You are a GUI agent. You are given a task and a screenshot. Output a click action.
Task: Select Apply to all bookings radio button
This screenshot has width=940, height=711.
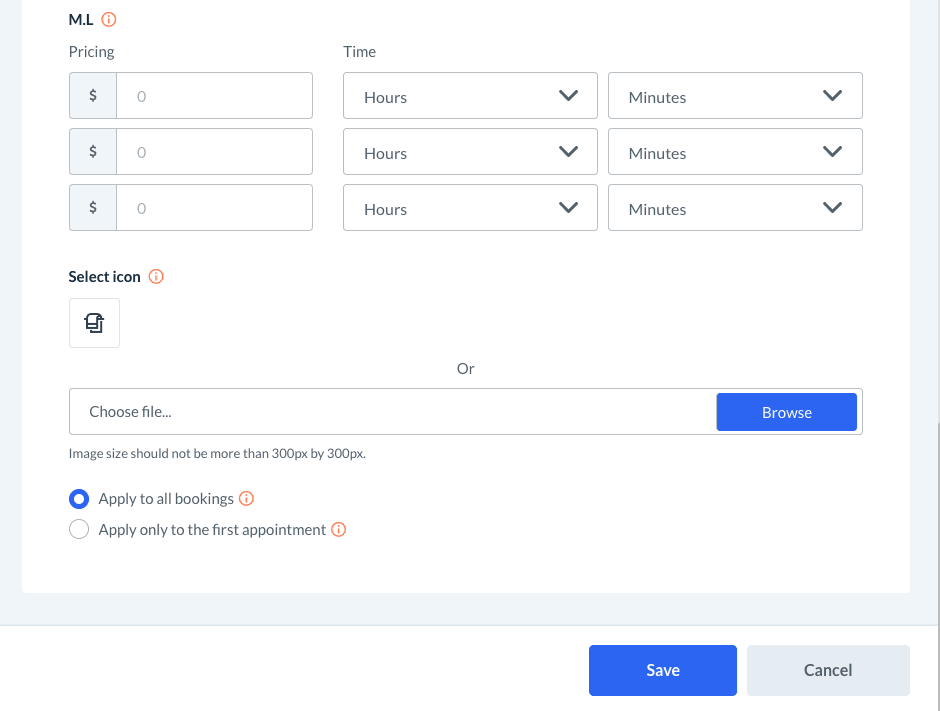click(x=79, y=499)
